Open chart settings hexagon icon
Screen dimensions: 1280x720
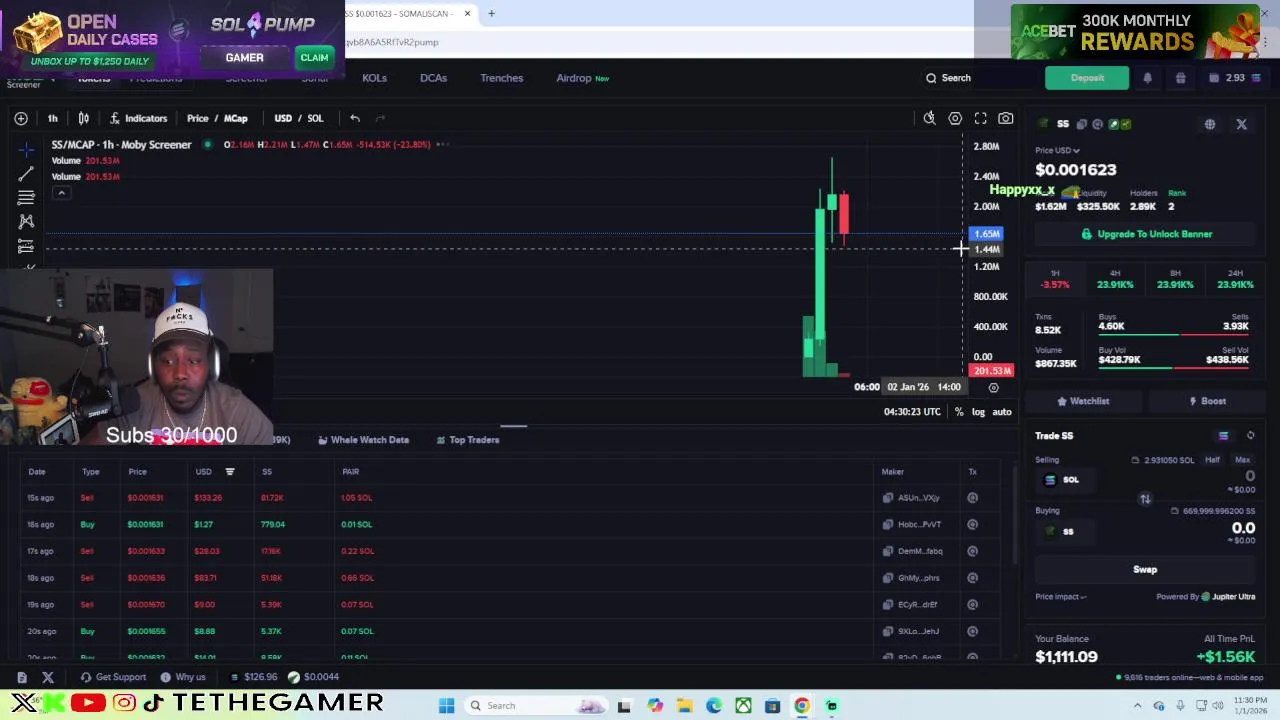[955, 118]
